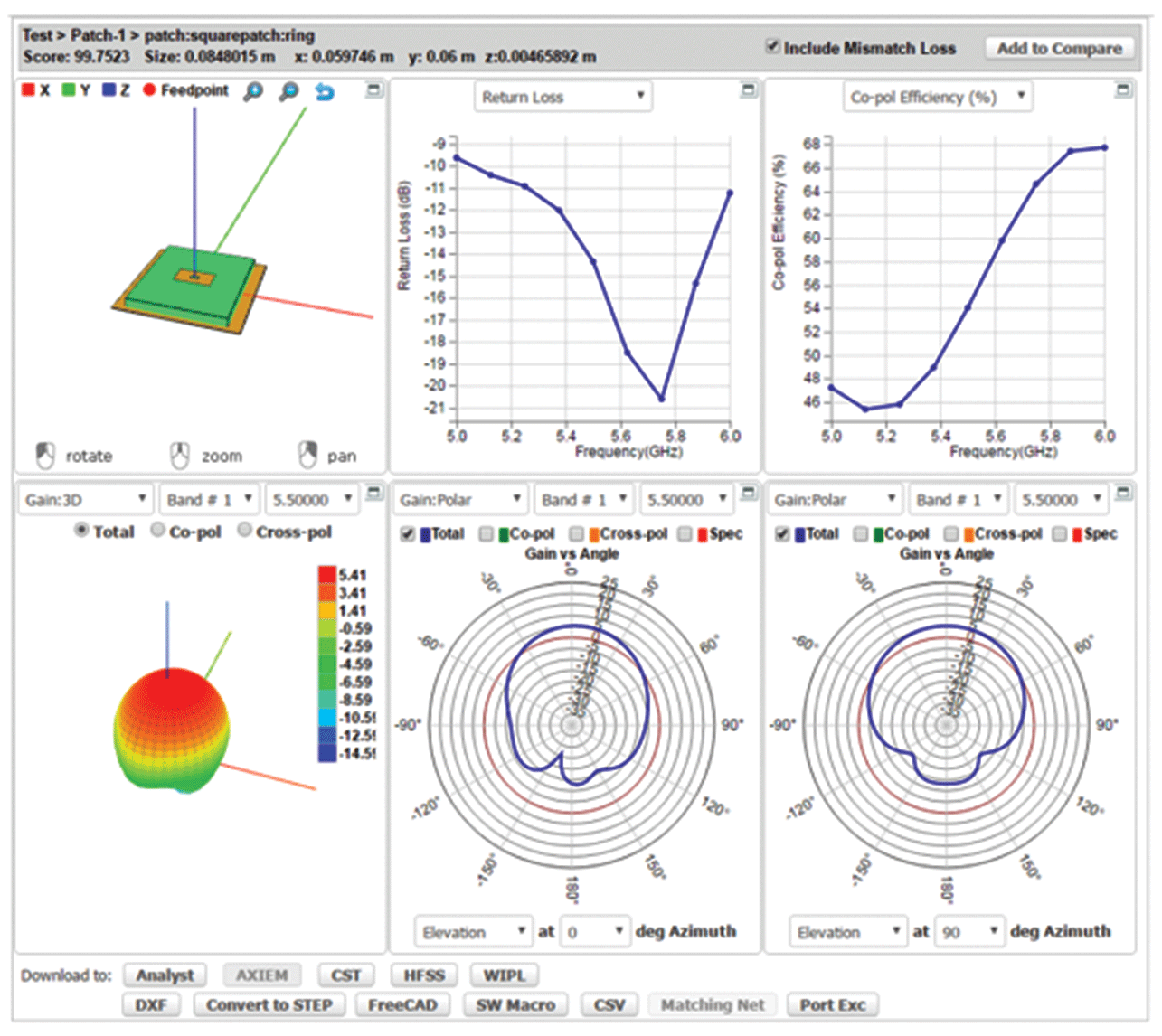Click the pan mouse icon below the 3D model
This screenshot has height=1036, width=1162.
coord(307,454)
